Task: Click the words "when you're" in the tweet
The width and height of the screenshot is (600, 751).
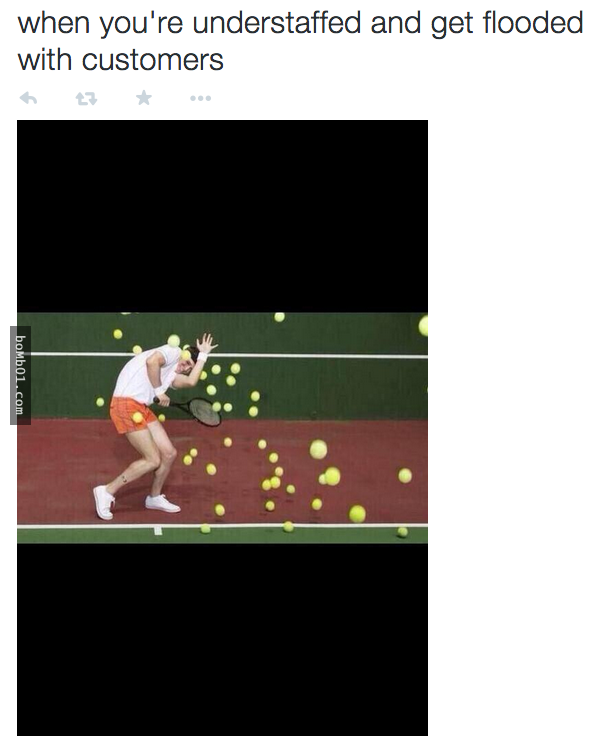Action: point(101,23)
